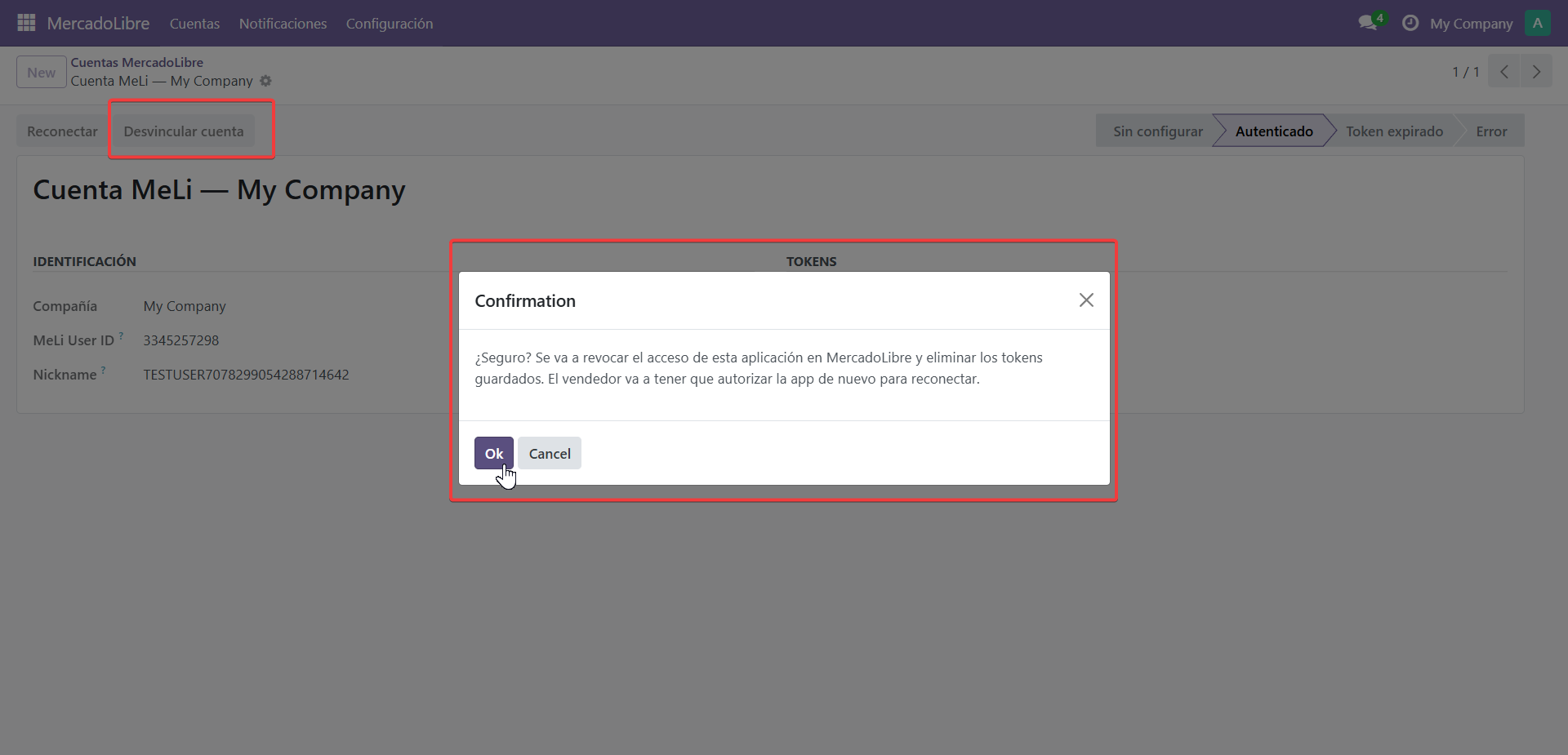Open Cuentas MercadoLibre breadcrumb link
The width and height of the screenshot is (1568, 755).
pyautogui.click(x=136, y=62)
